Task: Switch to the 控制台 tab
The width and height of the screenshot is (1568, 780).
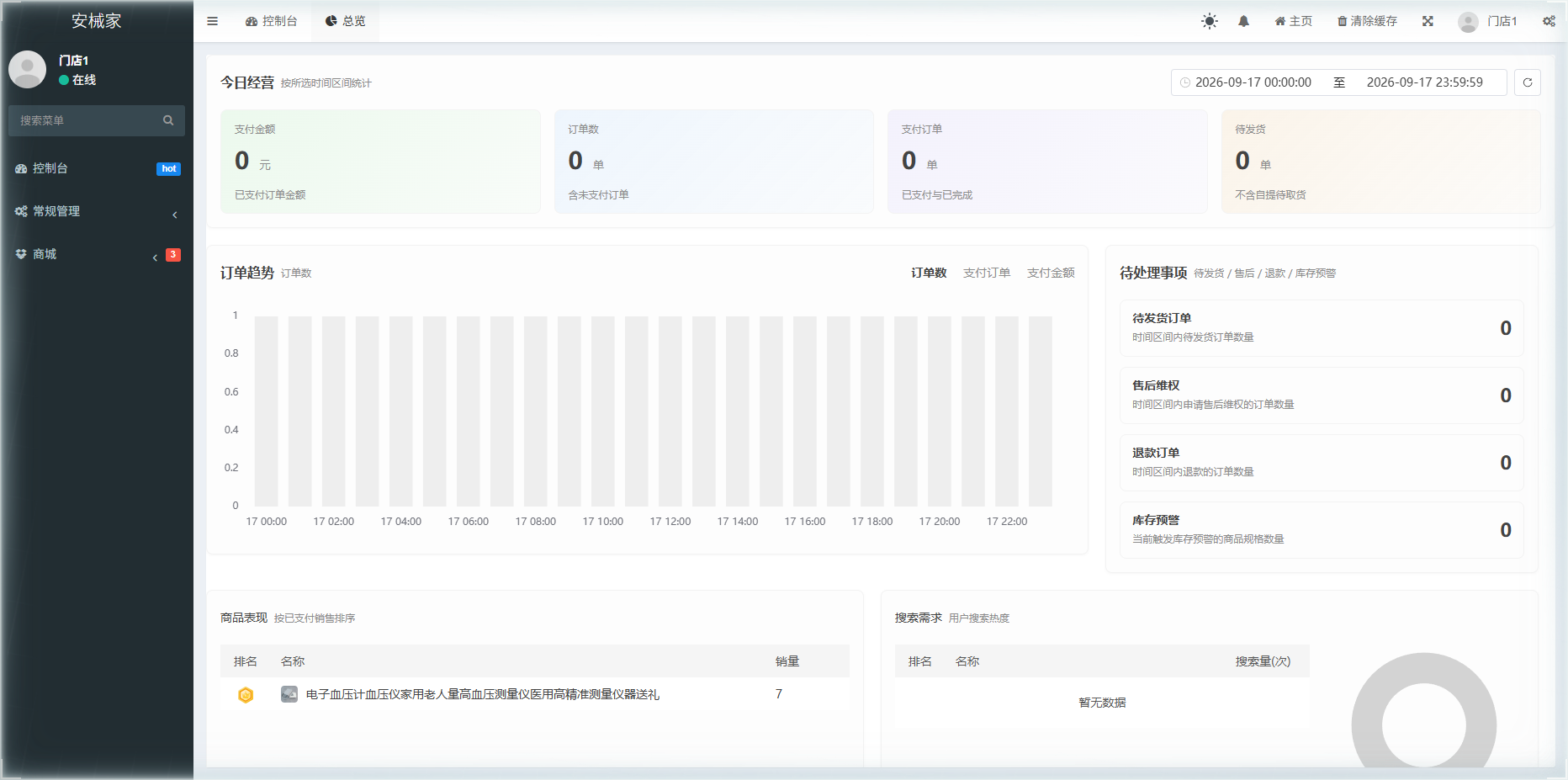Action: pyautogui.click(x=271, y=21)
